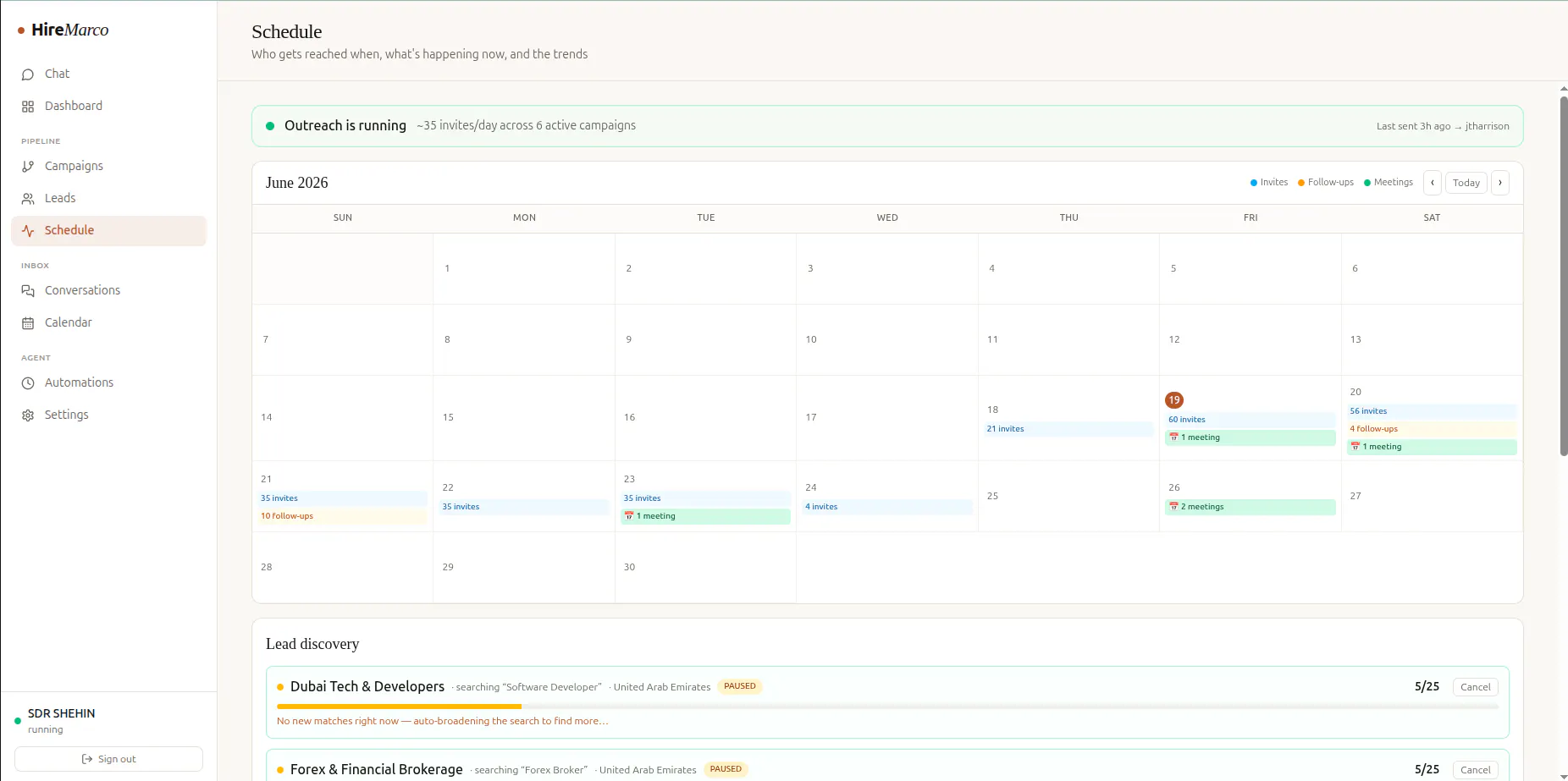This screenshot has width=1568, height=781.
Task: Cancel Forex & Financial Brokerage discovery
Action: [1476, 770]
